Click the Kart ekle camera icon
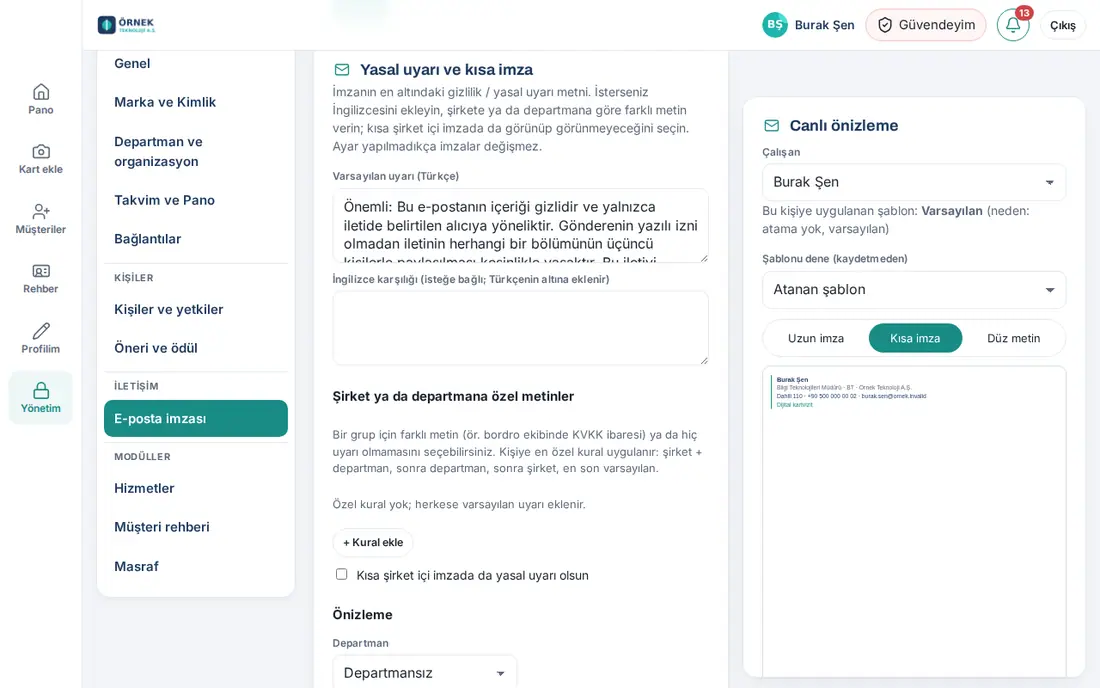The width and height of the screenshot is (1100, 688). (x=41, y=151)
